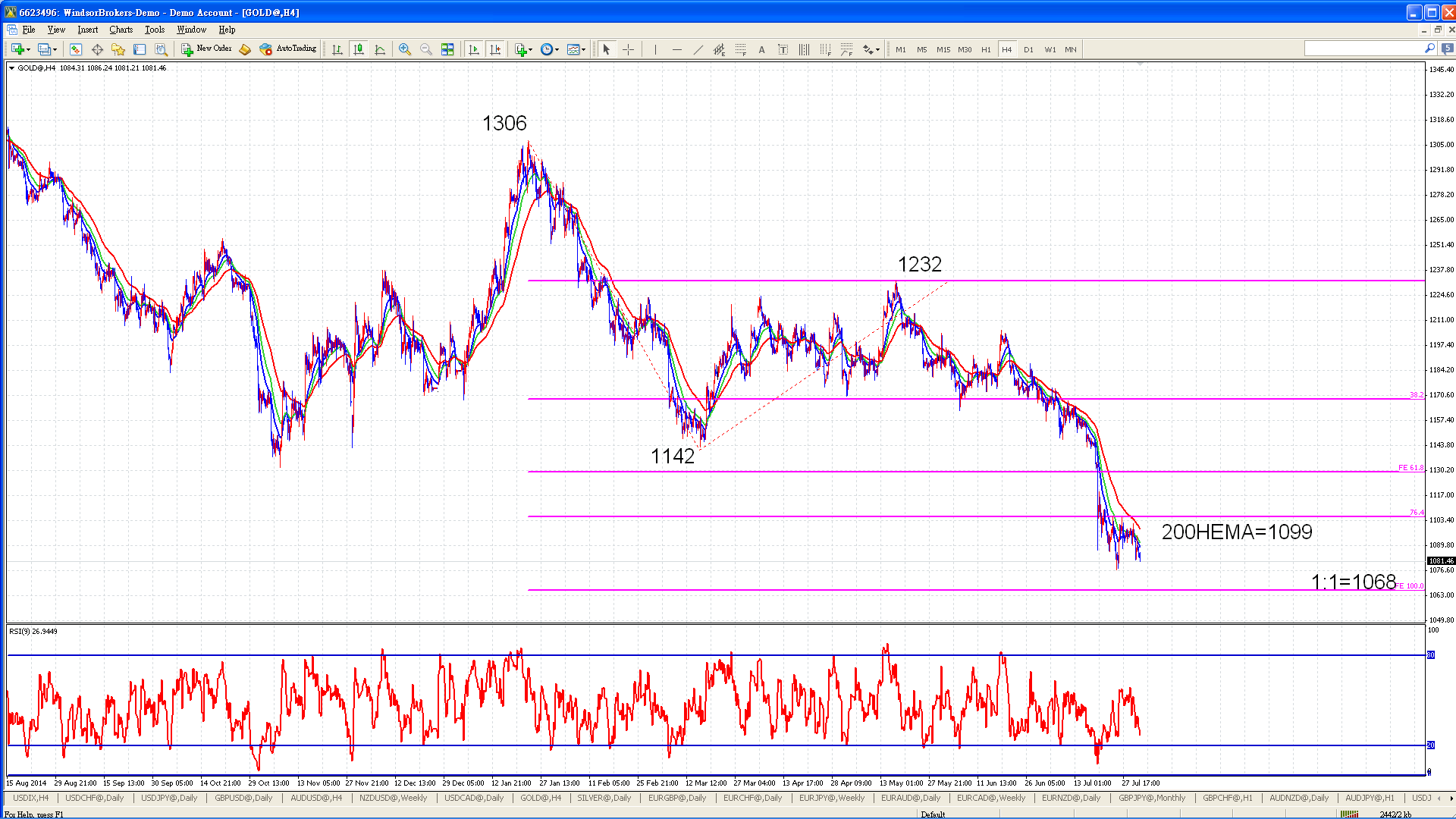Open the chat notifications icon
The width and height of the screenshot is (1456, 819).
pyautogui.click(x=1447, y=49)
